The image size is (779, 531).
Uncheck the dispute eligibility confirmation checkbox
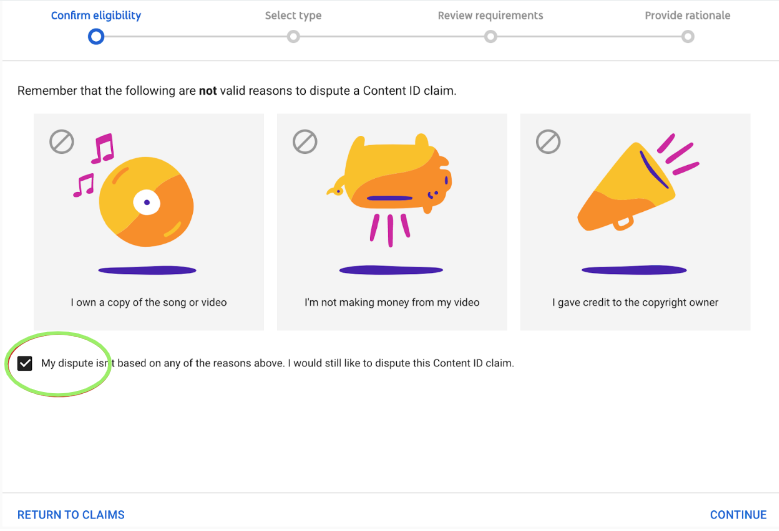point(25,363)
